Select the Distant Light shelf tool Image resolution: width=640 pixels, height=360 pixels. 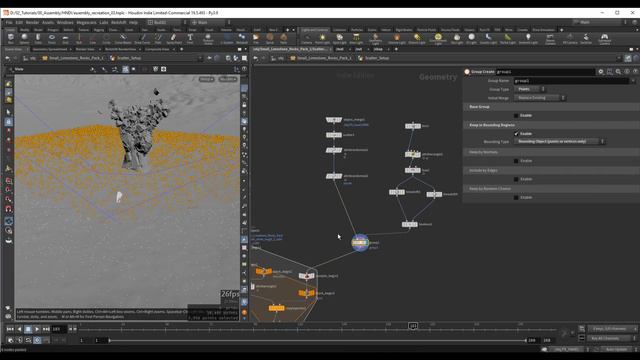point(417,39)
